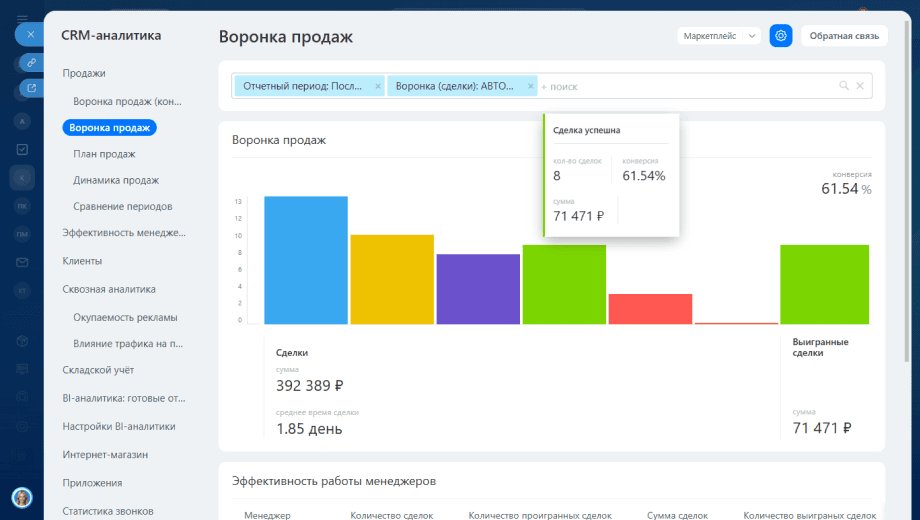
Task: Click the red bar in funnel chart
Action: pos(650,309)
